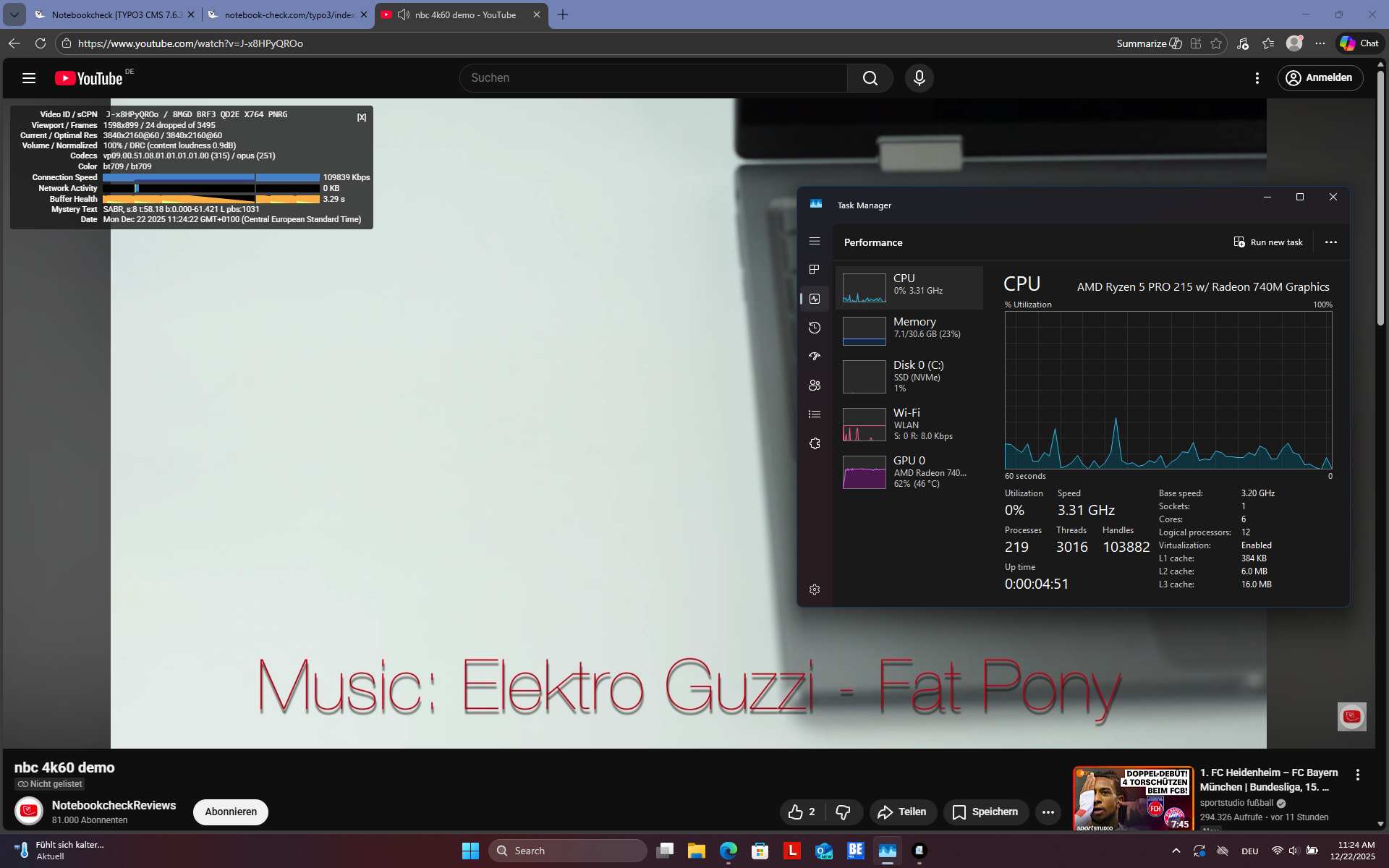Open Users page in Task Manager sidebar
Viewport: 1389px width, 868px height.
tap(815, 386)
